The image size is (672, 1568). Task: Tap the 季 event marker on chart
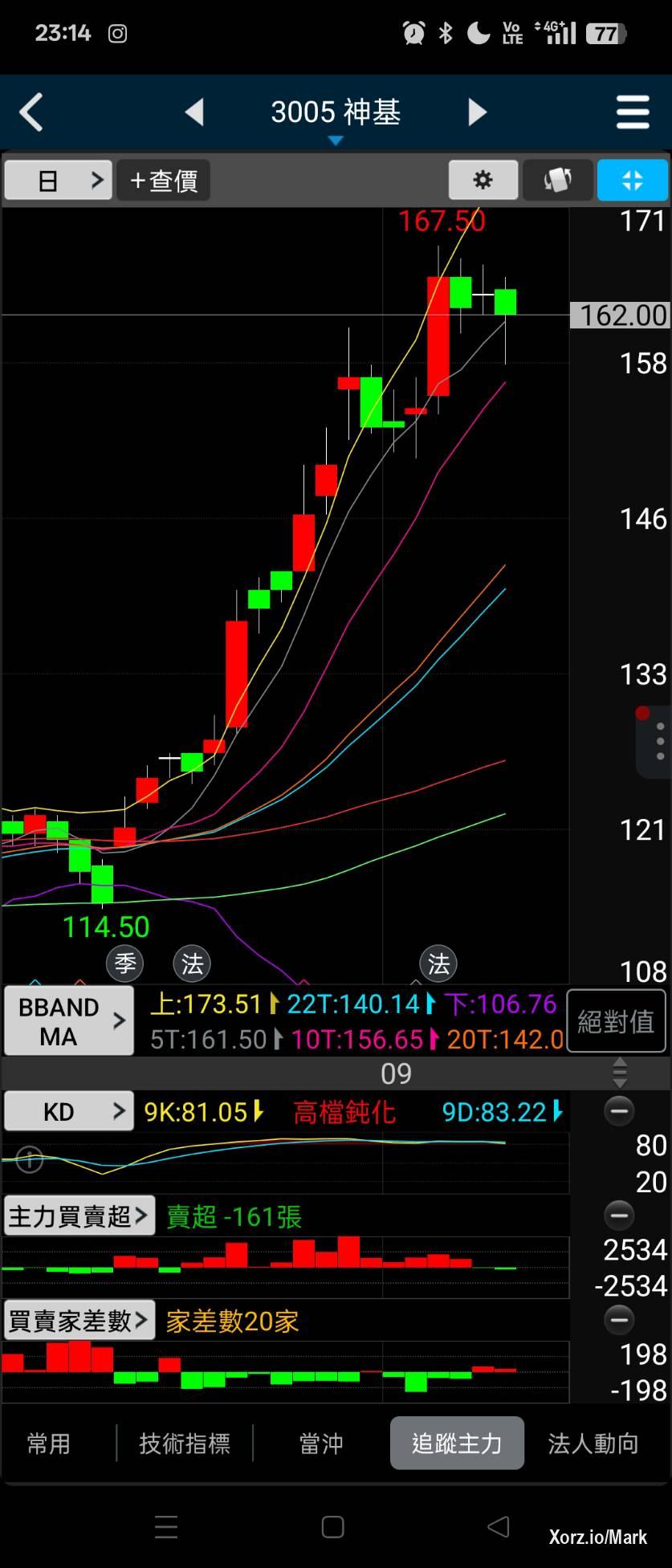tap(125, 963)
